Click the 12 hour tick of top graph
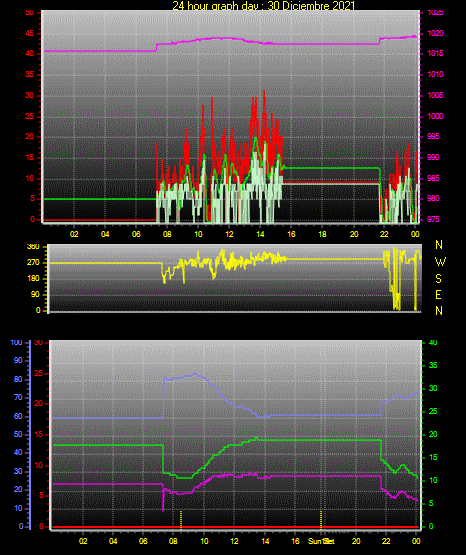Image resolution: width=466 pixels, height=555 pixels. coord(229,234)
